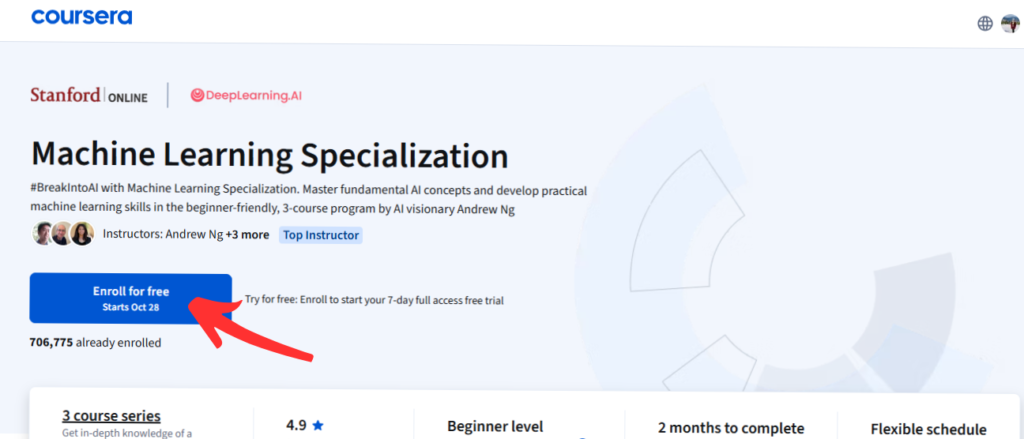
Task: Click the Top Instructor badge
Action: point(321,235)
